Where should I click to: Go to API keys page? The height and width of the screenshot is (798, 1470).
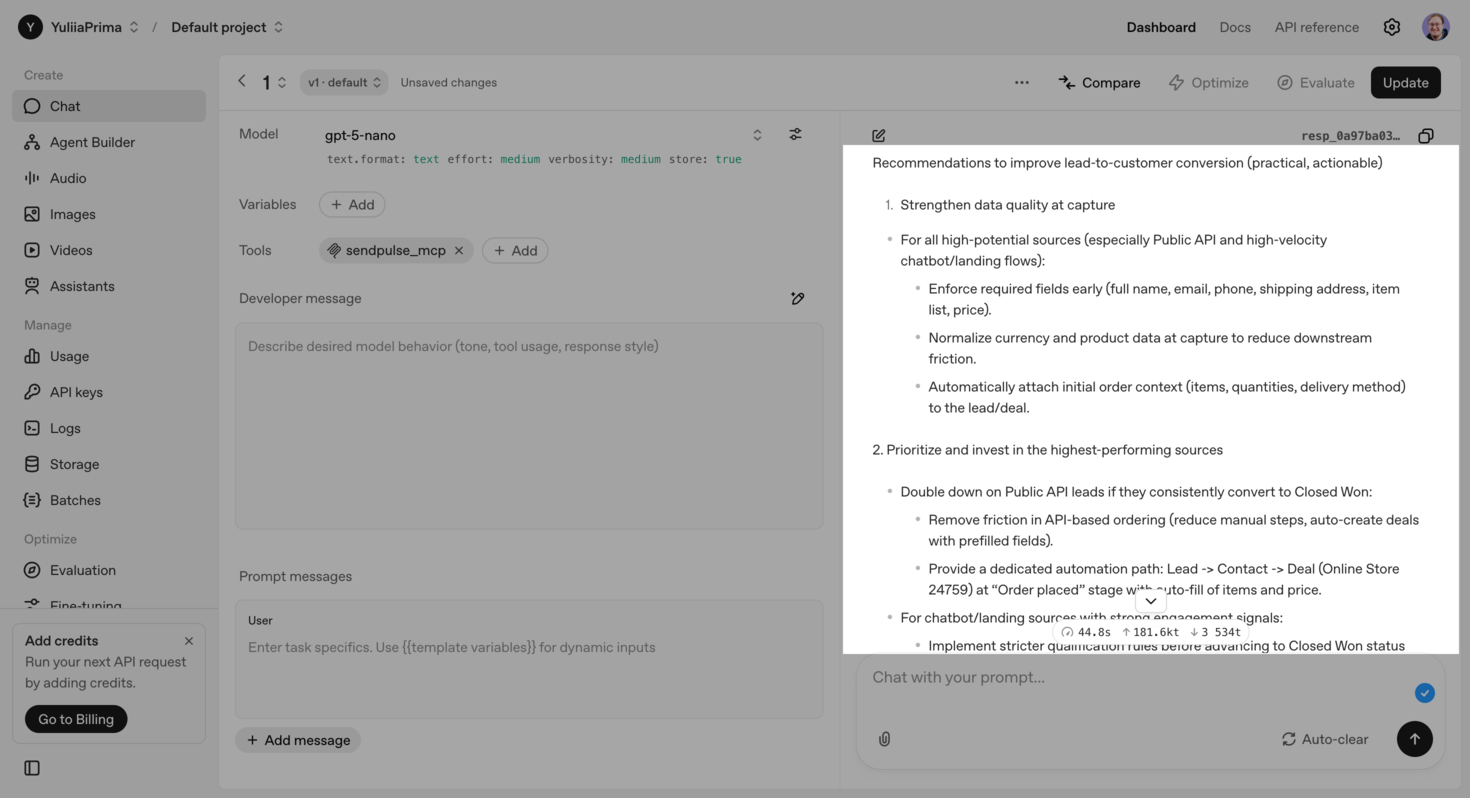coord(76,392)
